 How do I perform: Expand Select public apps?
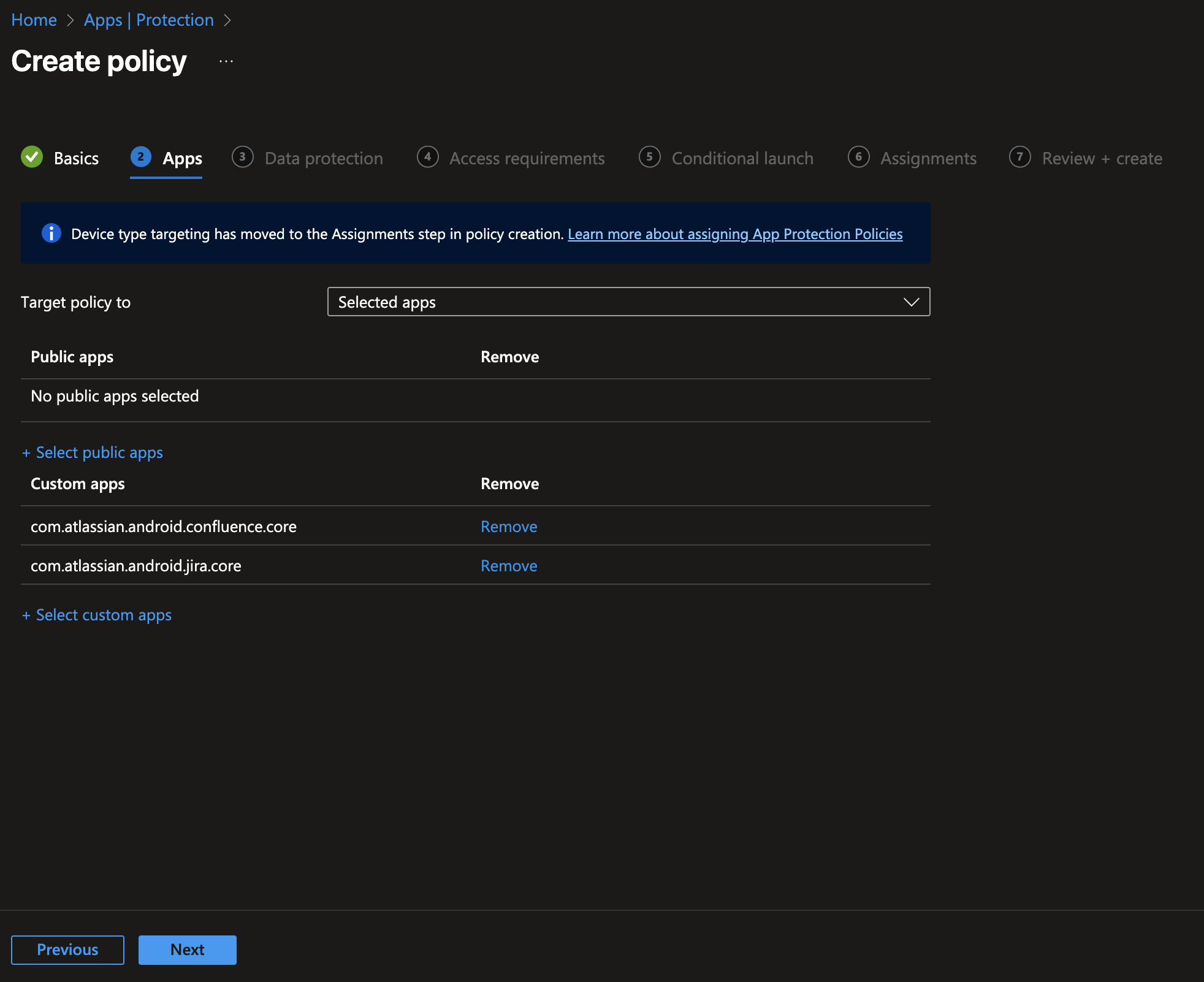point(92,452)
